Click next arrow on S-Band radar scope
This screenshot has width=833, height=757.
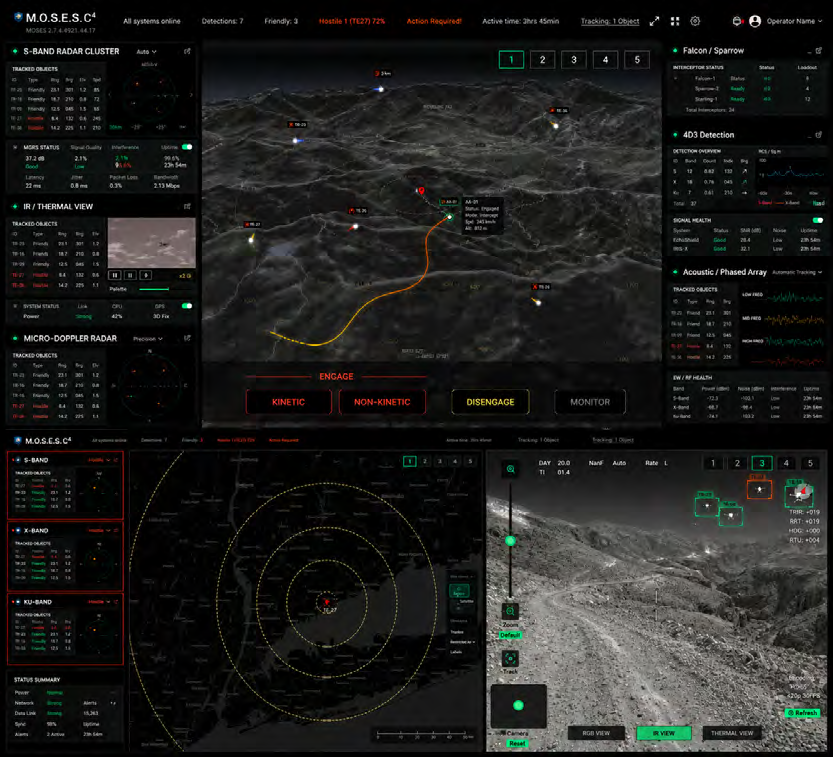(x=191, y=95)
